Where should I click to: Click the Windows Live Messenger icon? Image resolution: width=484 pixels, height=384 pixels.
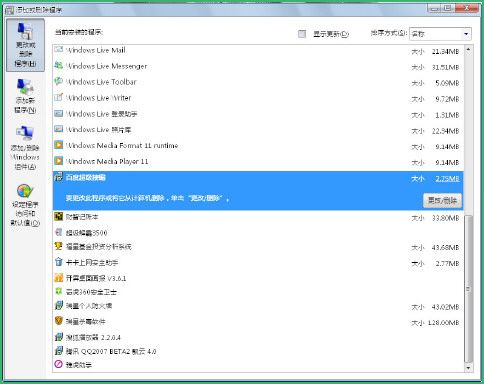pos(59,66)
